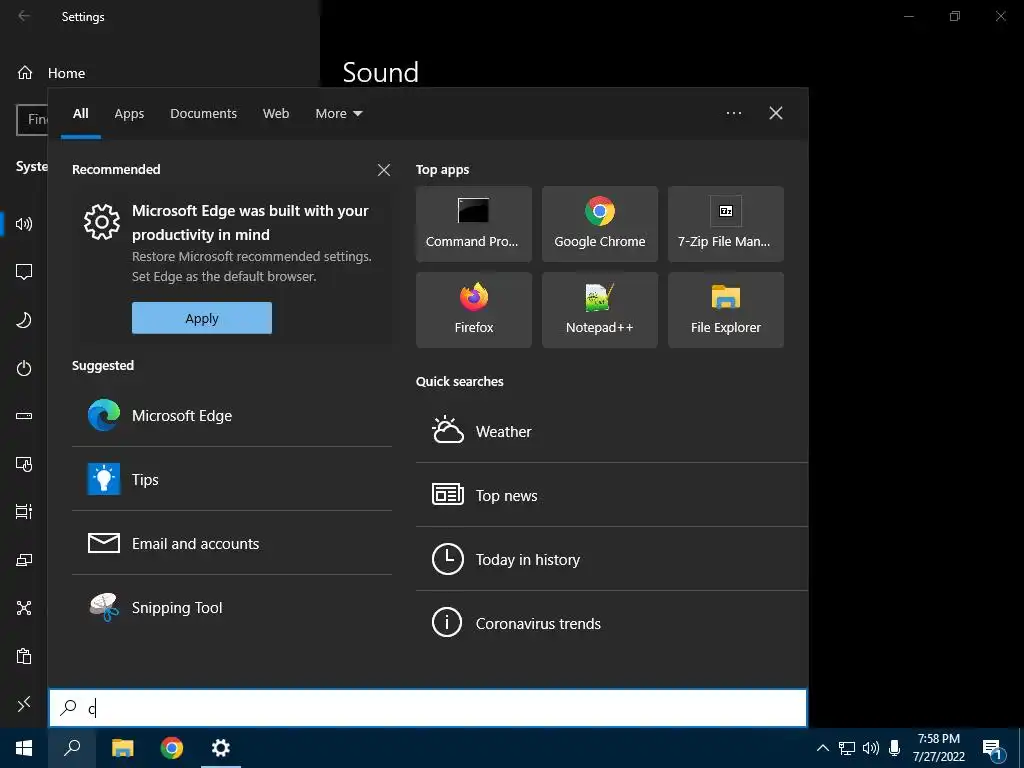Switch to the All search tab
This screenshot has height=768, width=1024.
click(80, 114)
